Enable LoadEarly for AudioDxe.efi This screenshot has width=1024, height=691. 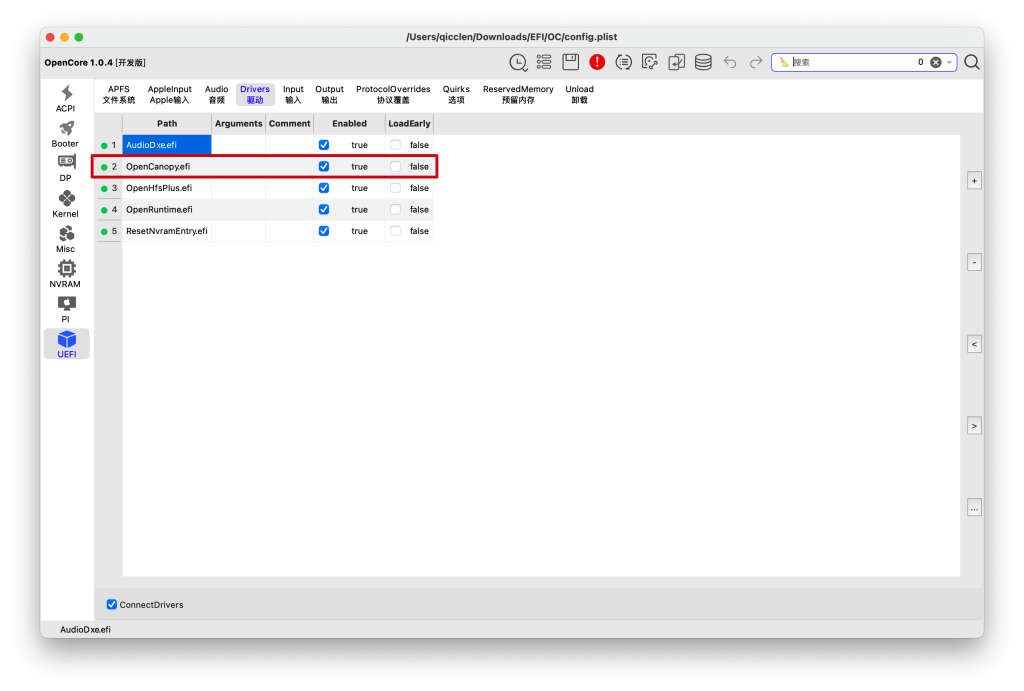click(396, 145)
